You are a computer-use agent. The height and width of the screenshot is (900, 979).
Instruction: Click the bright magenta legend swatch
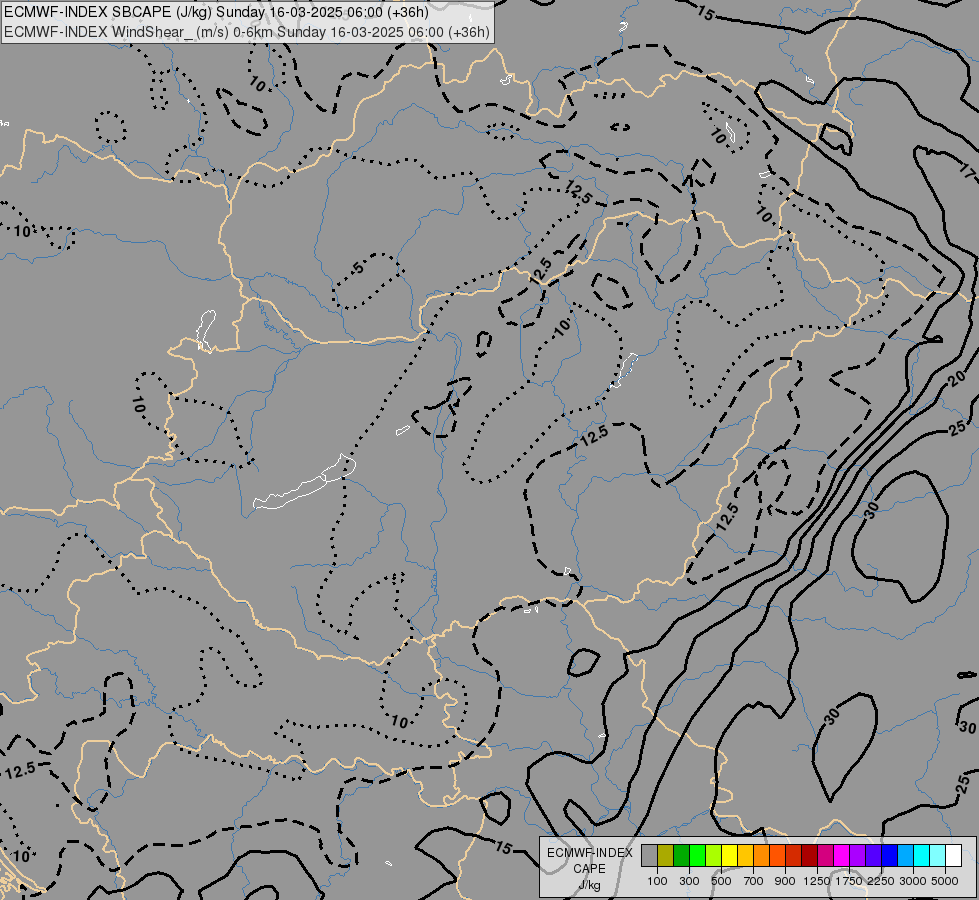pos(842,855)
